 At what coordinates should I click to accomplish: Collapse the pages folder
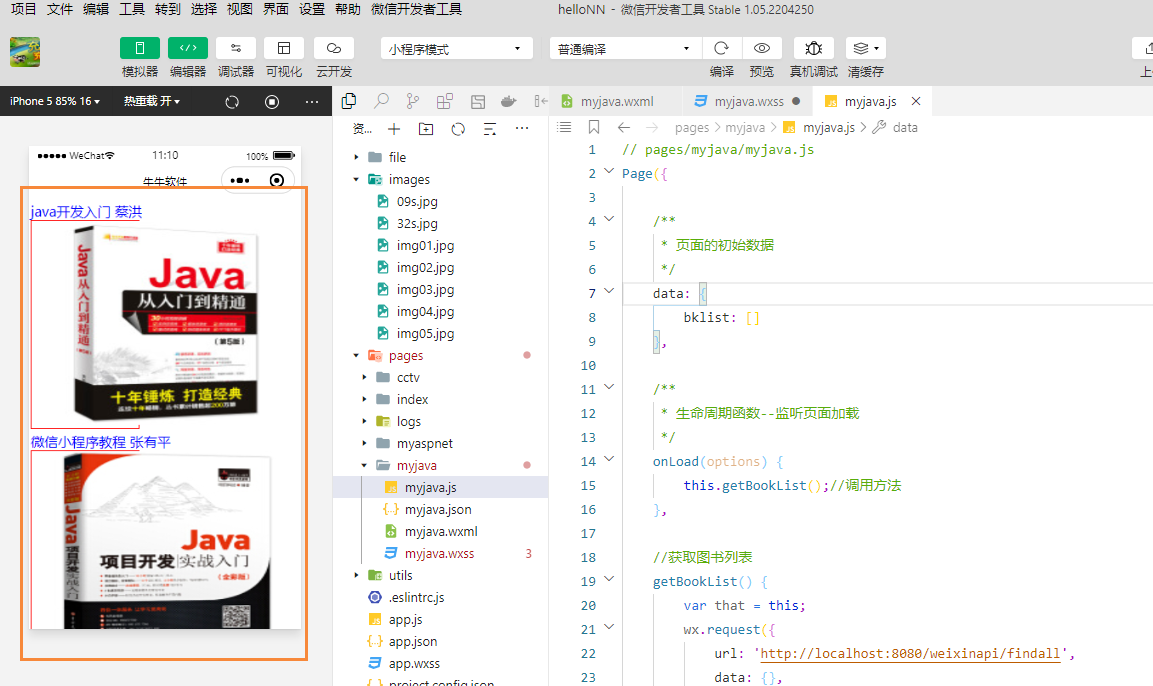[x=356, y=355]
